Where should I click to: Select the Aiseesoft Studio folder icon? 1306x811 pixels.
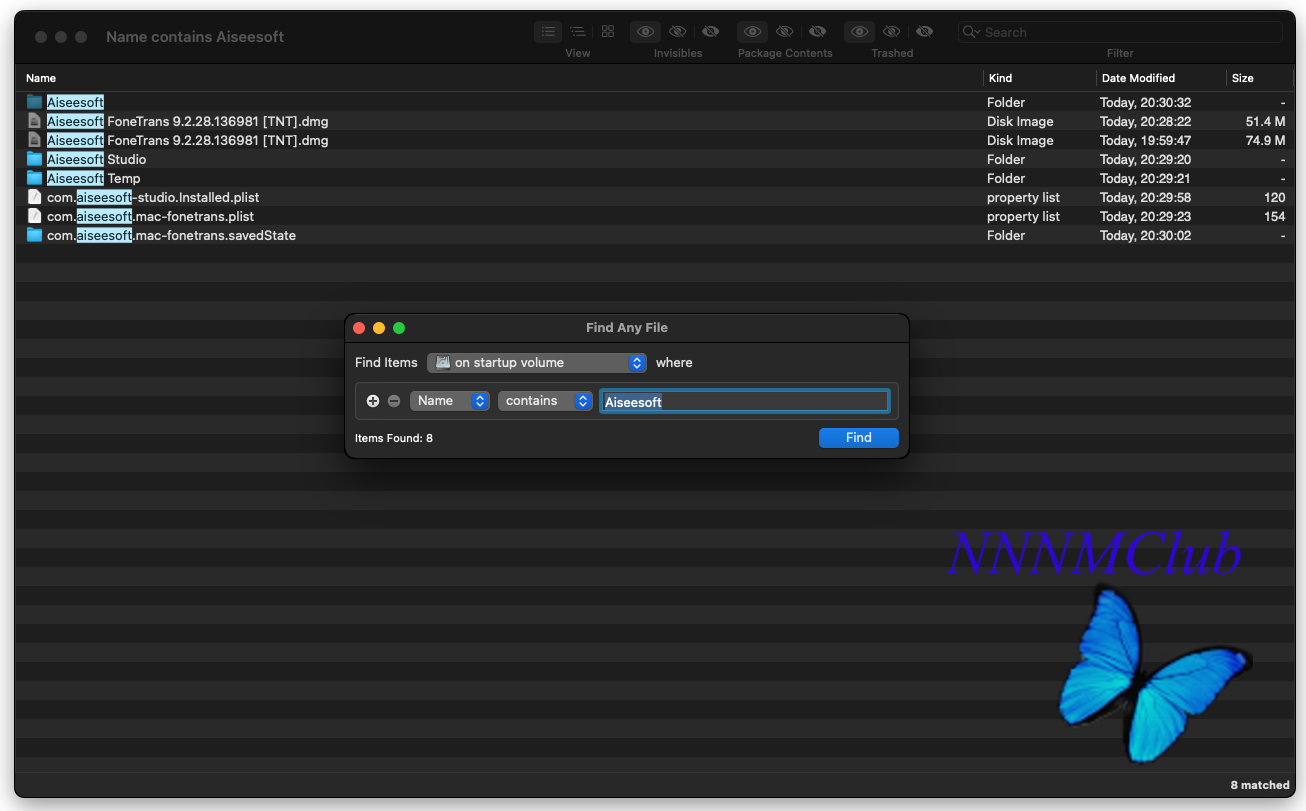click(35, 159)
